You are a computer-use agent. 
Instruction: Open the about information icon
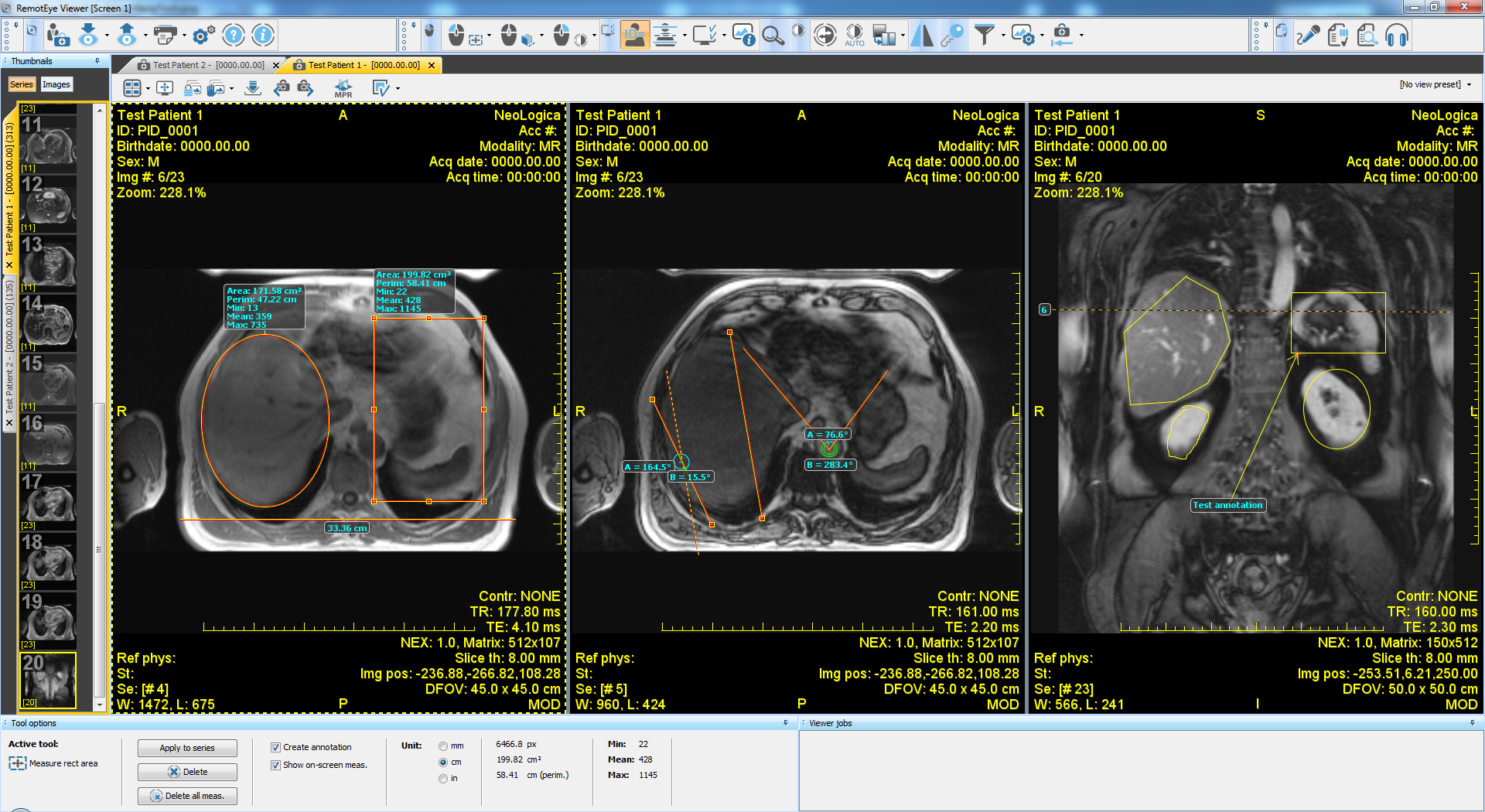click(263, 36)
